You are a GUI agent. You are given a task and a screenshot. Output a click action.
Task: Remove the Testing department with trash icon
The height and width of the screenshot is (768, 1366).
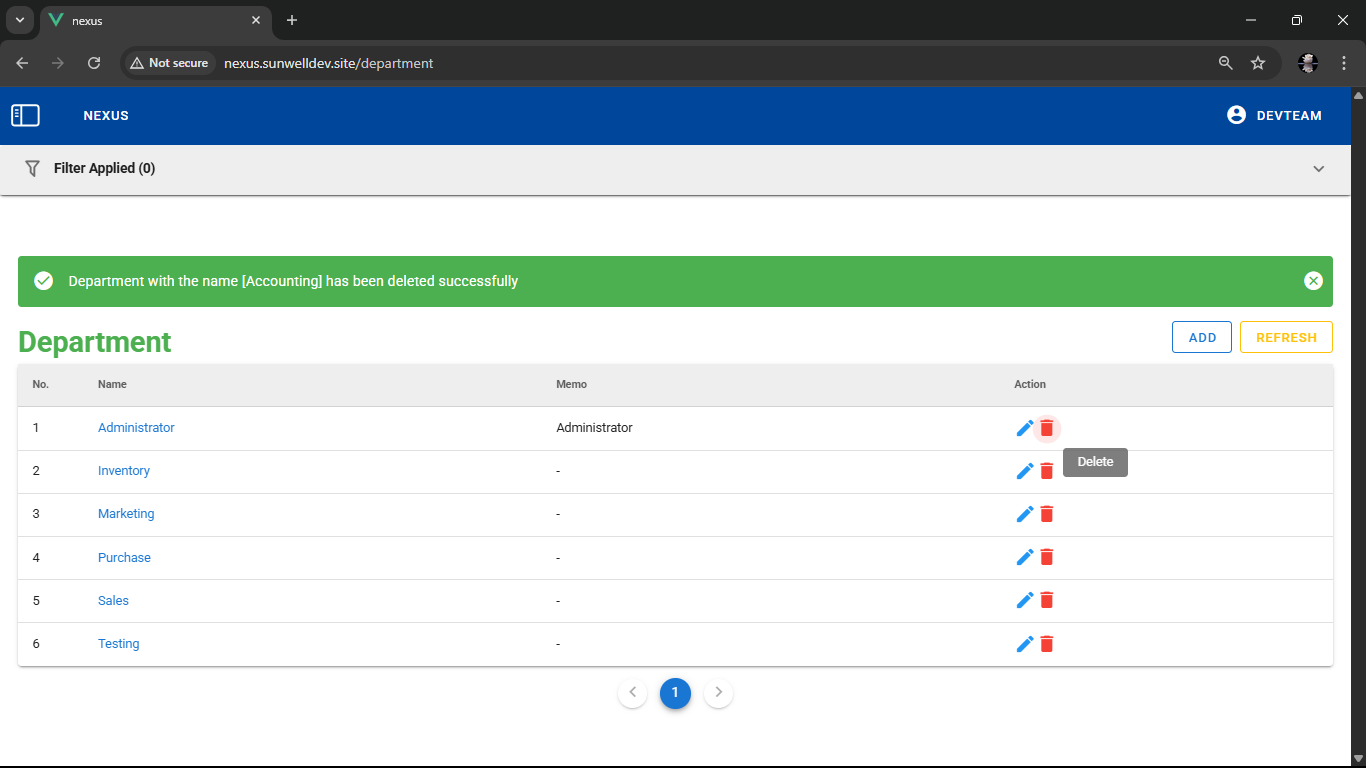(1047, 644)
